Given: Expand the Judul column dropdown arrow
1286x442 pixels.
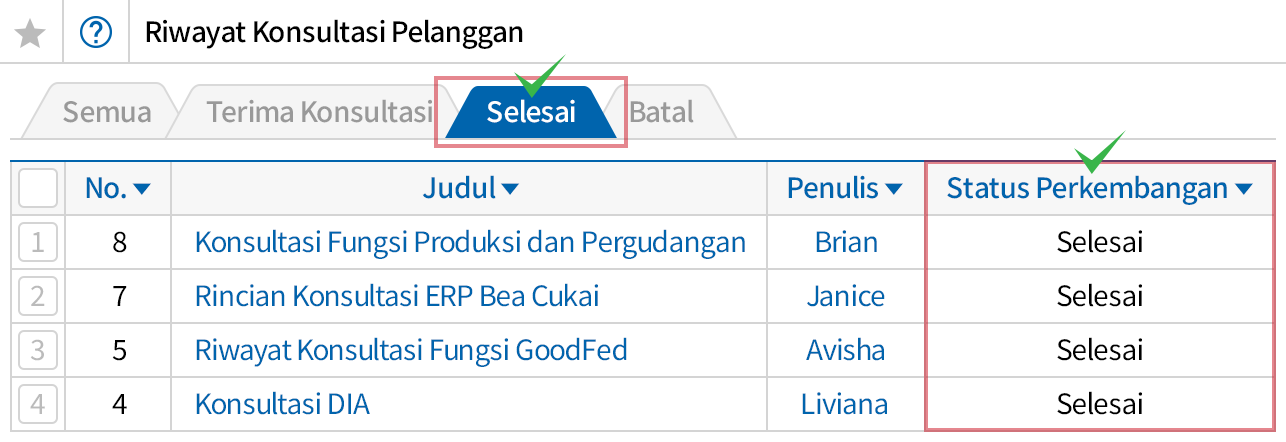Looking at the screenshot, I should coord(510,188).
